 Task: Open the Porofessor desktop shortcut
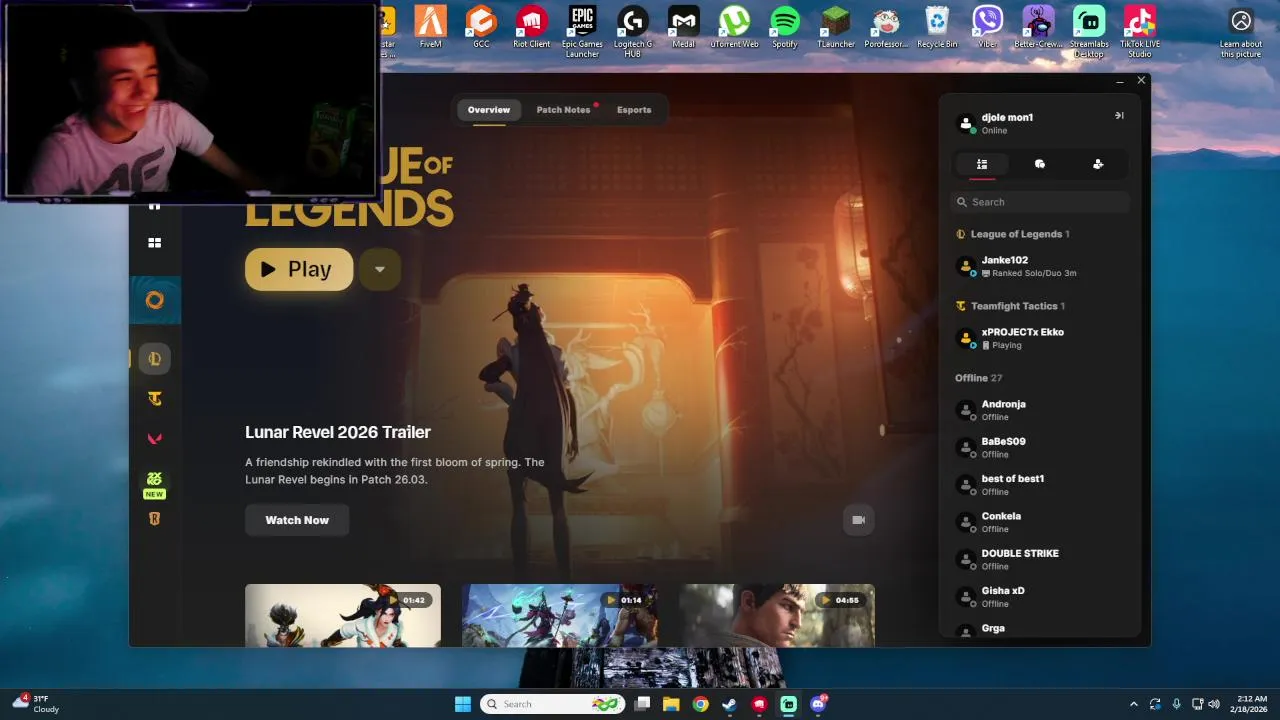[886, 28]
